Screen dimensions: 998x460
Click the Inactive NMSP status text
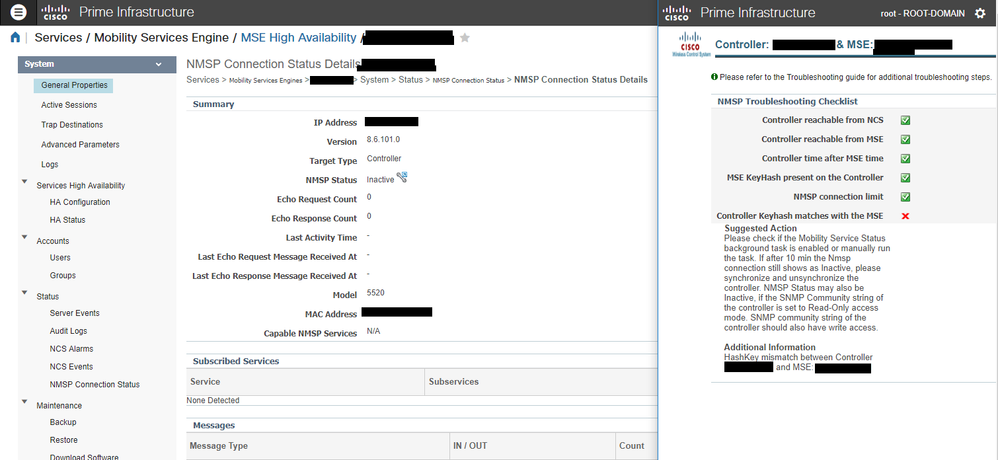380,179
